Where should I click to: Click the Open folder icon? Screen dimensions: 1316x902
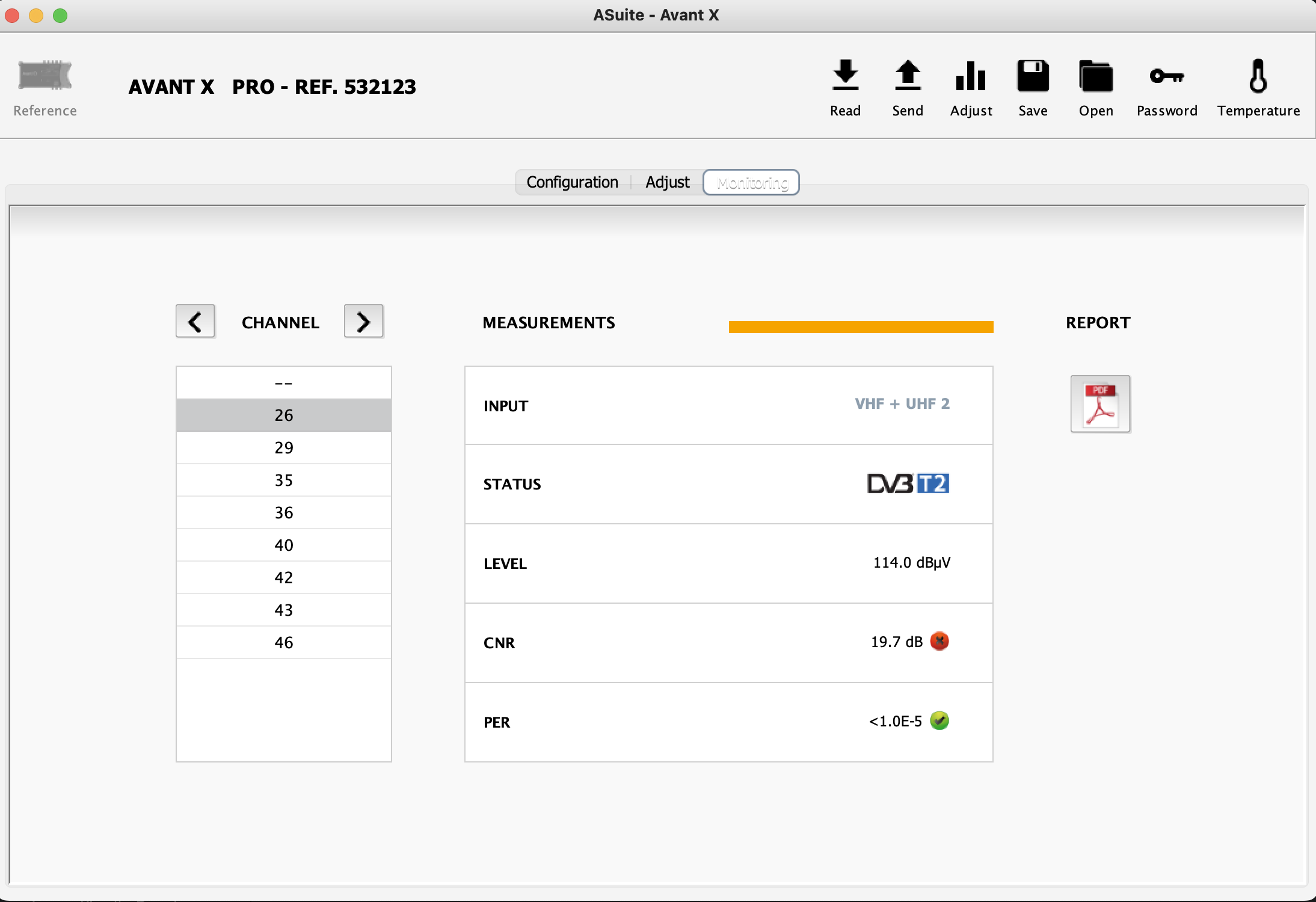click(x=1095, y=76)
